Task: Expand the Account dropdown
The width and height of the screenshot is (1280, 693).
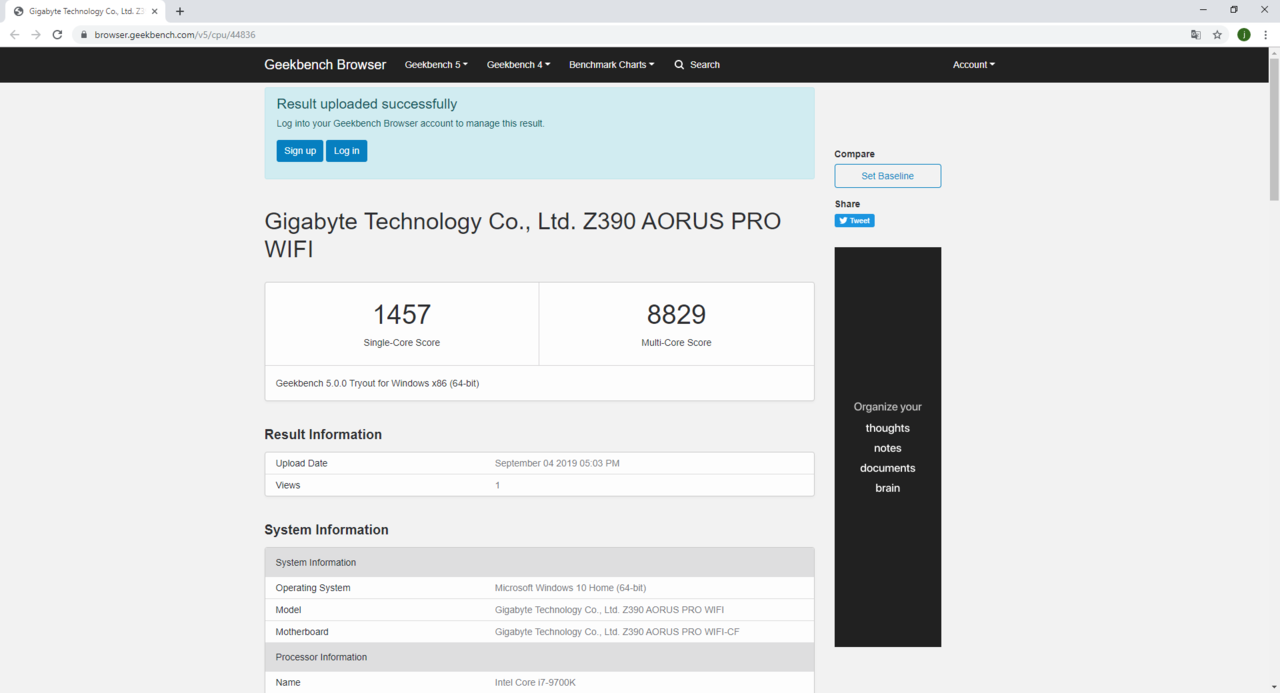Action: click(x=974, y=65)
